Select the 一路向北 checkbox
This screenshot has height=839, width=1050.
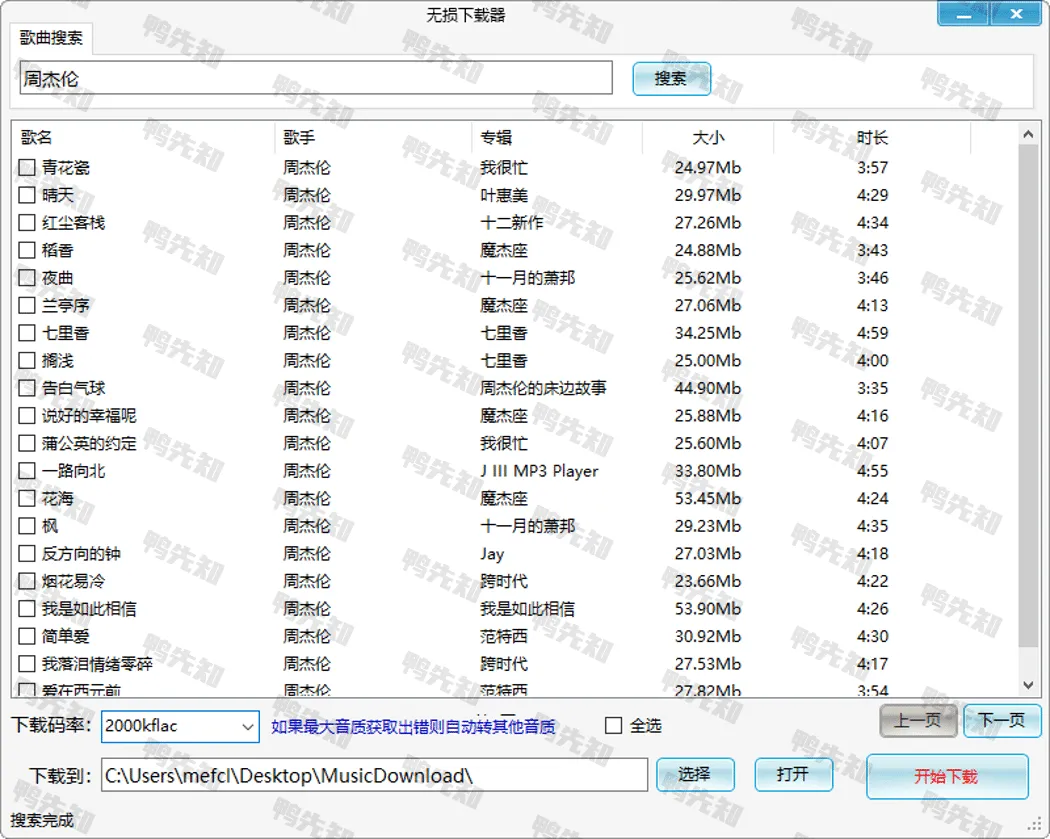(27, 471)
